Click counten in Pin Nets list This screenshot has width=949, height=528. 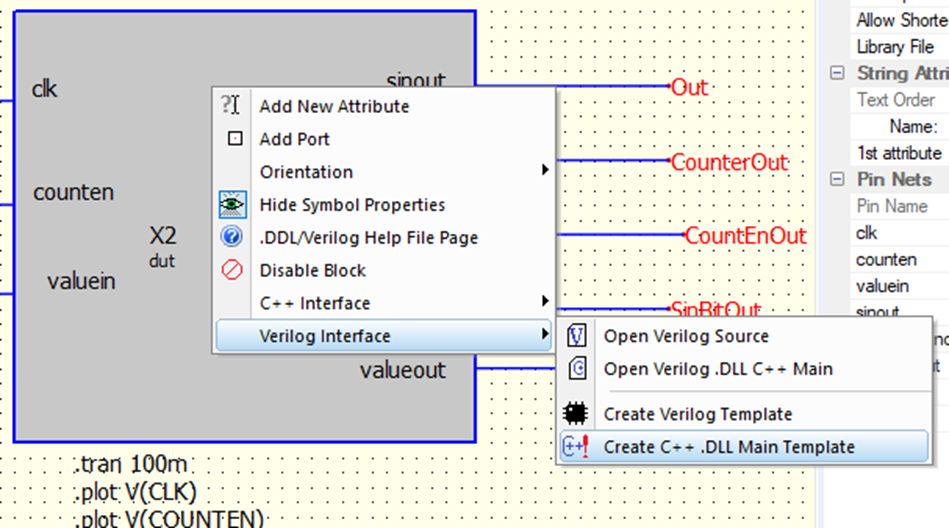tap(899, 260)
